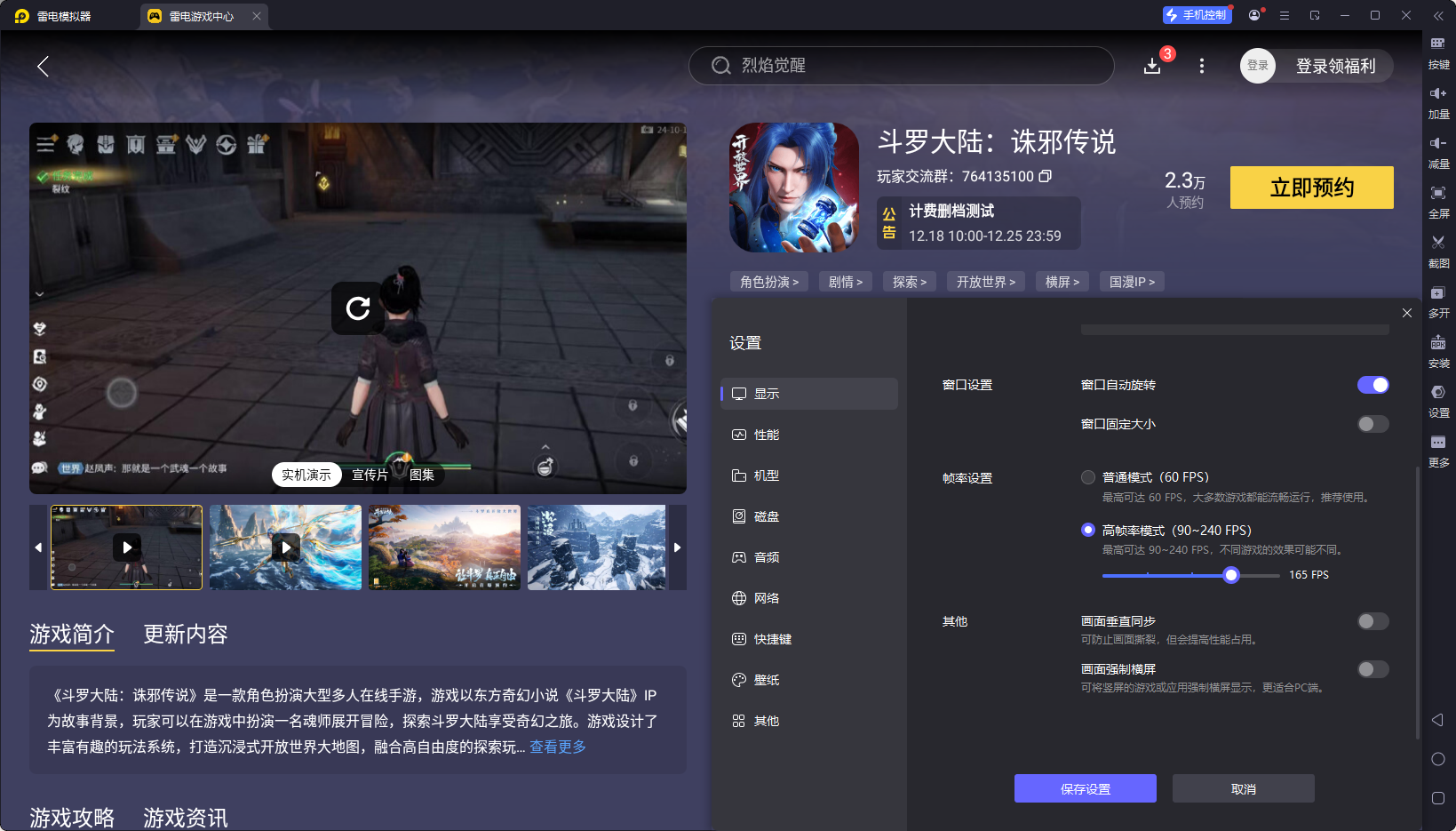Image resolution: width=1456 pixels, height=831 pixels.
Task: Show previous thumbnails via left arrow
Action: pyautogui.click(x=38, y=547)
